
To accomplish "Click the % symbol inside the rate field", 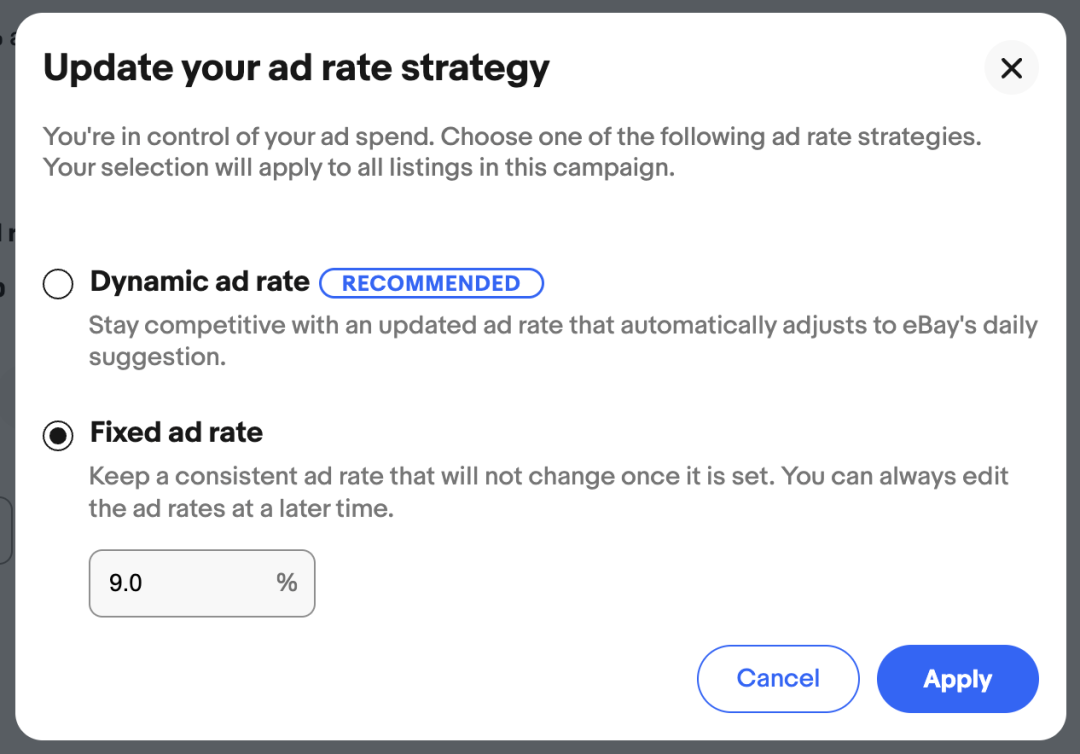I will point(287,583).
